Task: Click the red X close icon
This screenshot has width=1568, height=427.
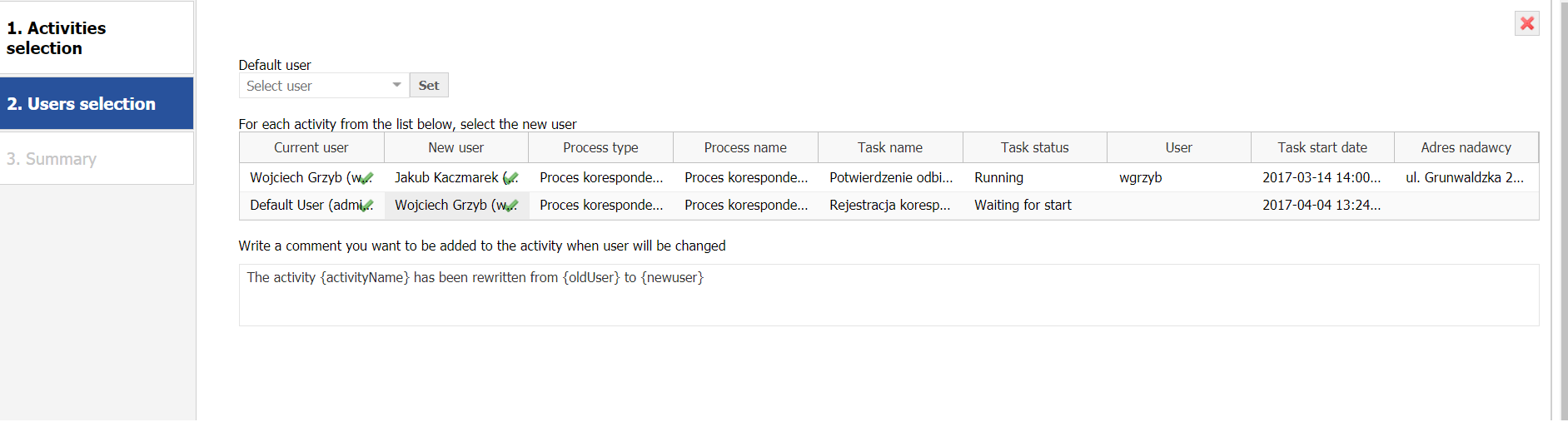Action: (1526, 23)
